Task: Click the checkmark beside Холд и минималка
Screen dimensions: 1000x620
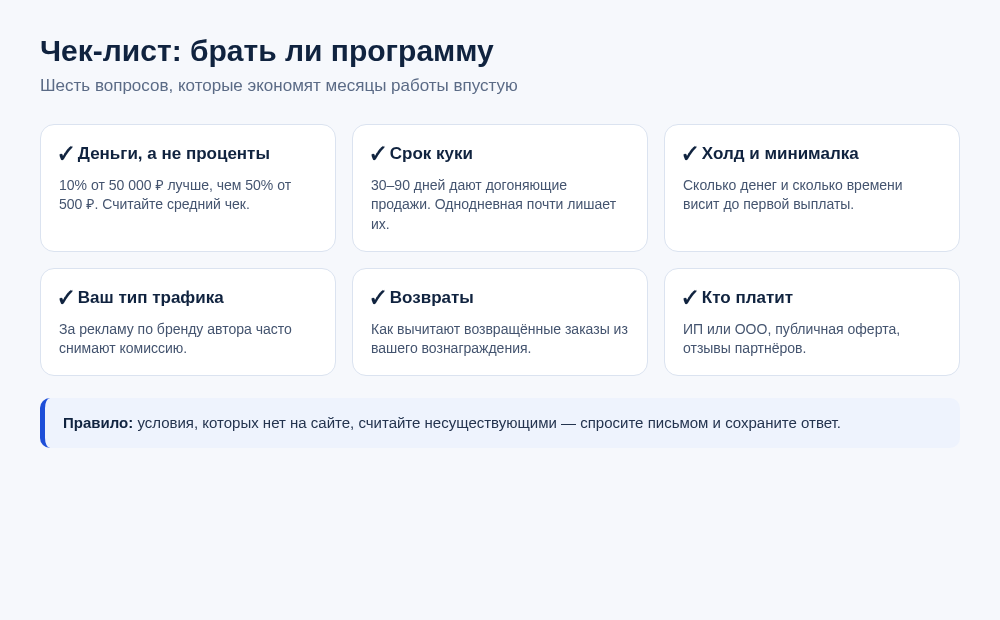Action: click(689, 154)
